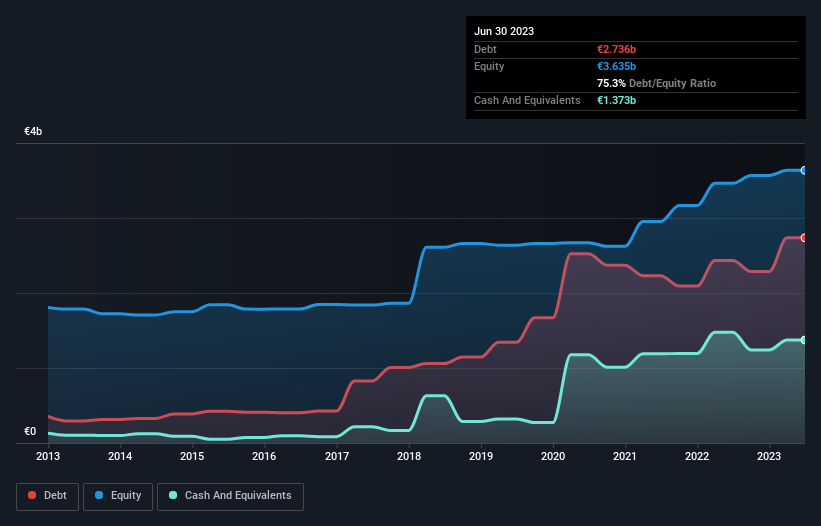Click the 75.3% Debt/Equity Ratio text

pyautogui.click(x=656, y=83)
